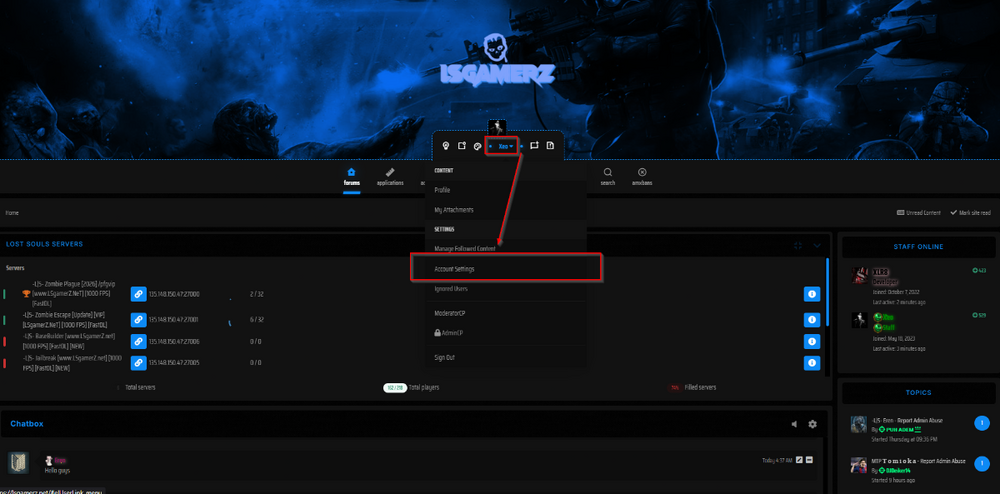
Task: Choose Sign Out in the user menu
Action: [x=444, y=357]
